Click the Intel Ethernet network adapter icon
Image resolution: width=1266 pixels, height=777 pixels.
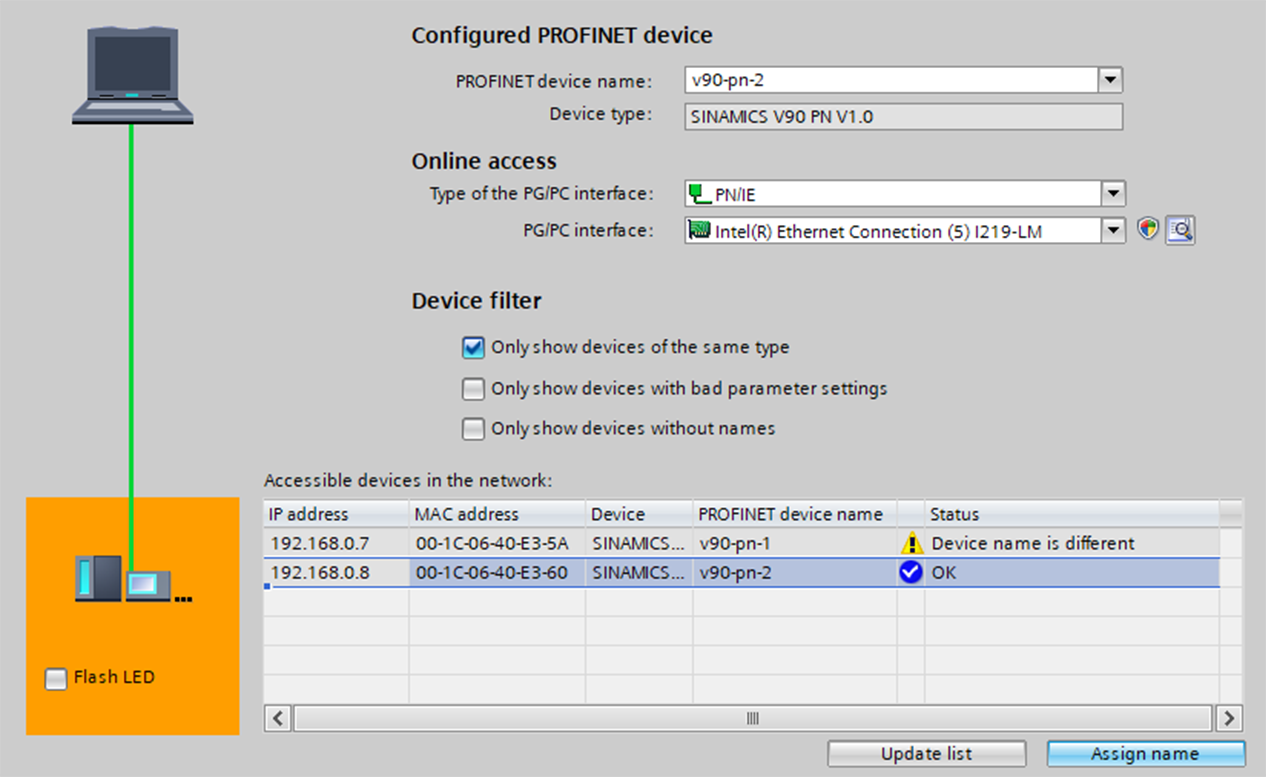699,231
